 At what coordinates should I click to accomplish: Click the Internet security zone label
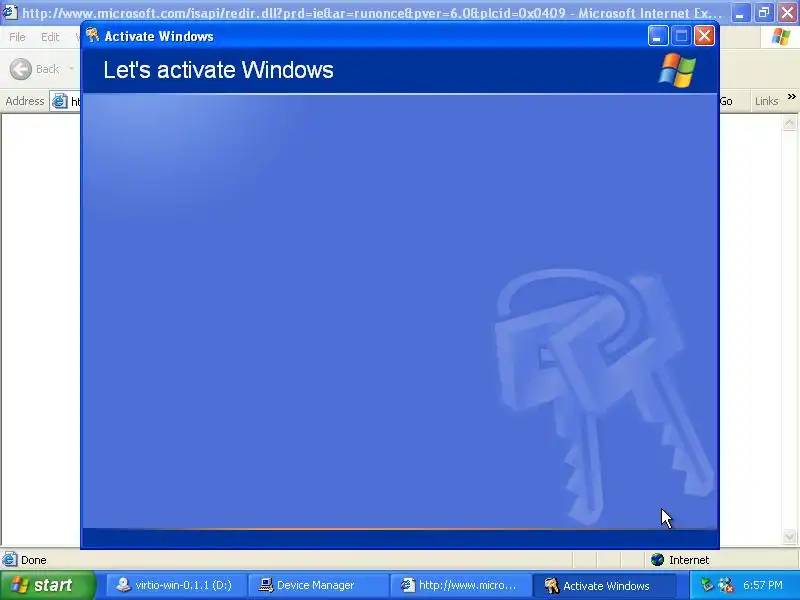pyautogui.click(x=689, y=560)
